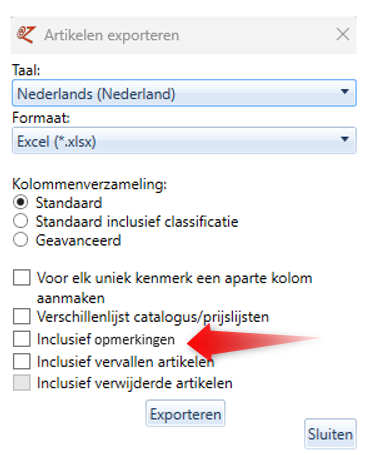Tick Verschillenlijst catalogus/prijslijsten checkbox
368x455 pixels.
(x=22, y=316)
